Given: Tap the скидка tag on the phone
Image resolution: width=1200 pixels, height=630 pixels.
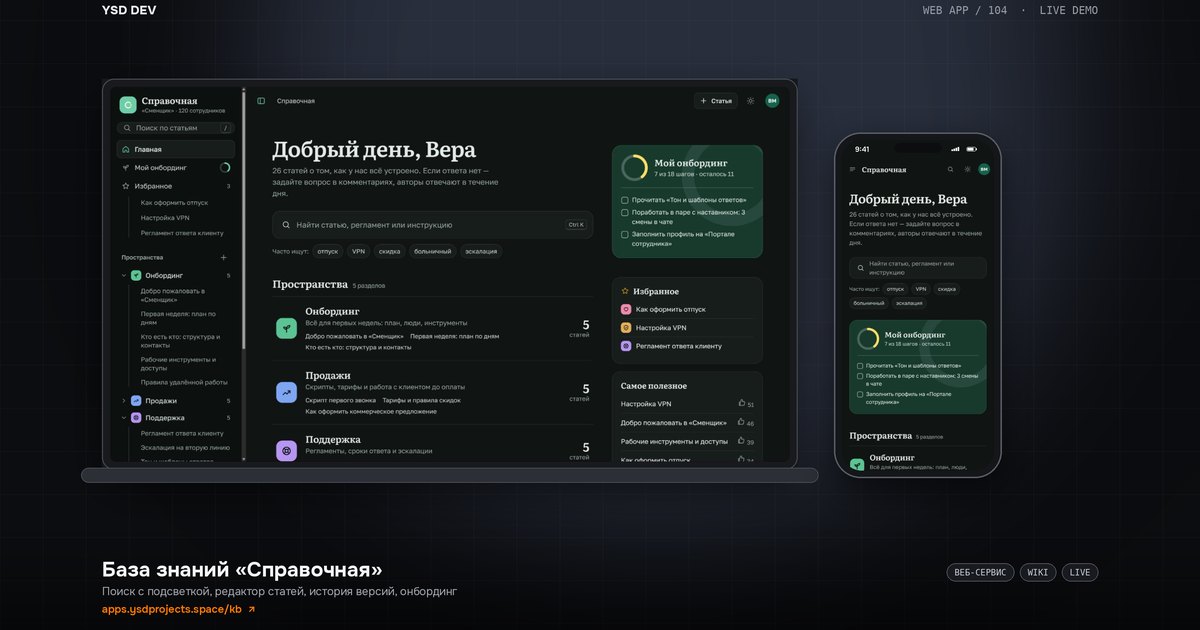Looking at the screenshot, I should (947, 289).
